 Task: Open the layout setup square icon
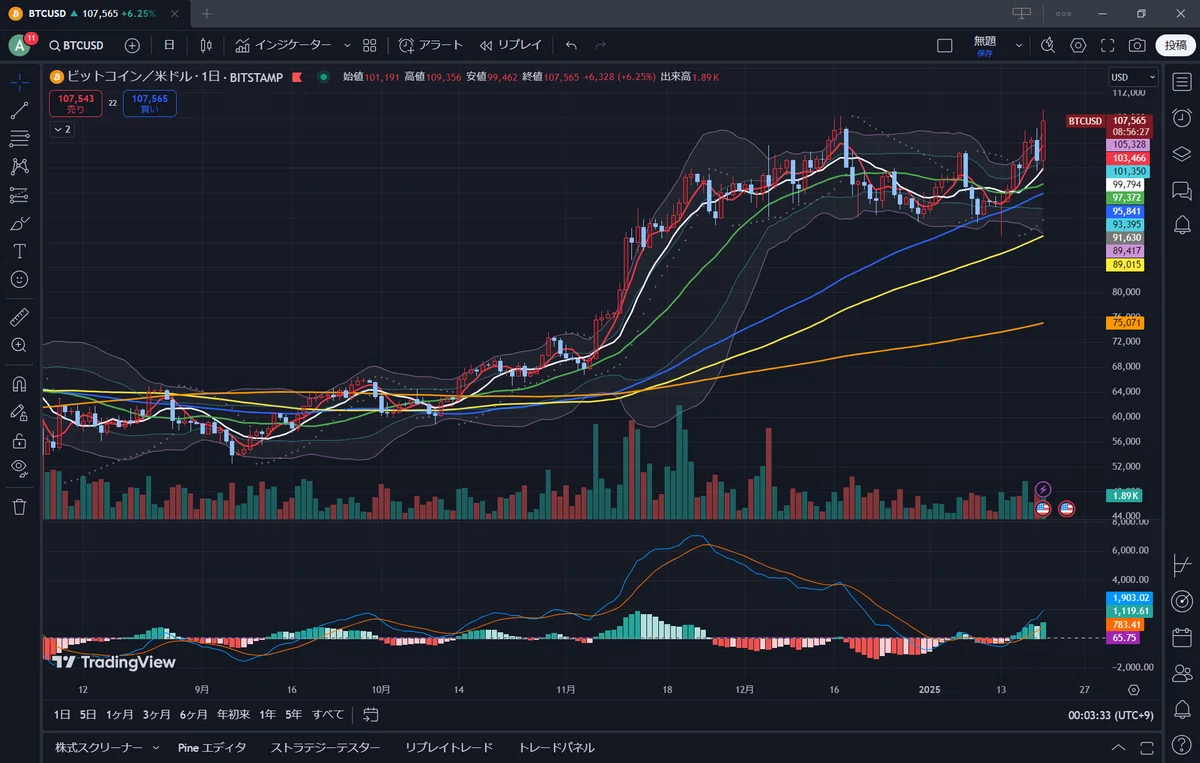(x=945, y=45)
